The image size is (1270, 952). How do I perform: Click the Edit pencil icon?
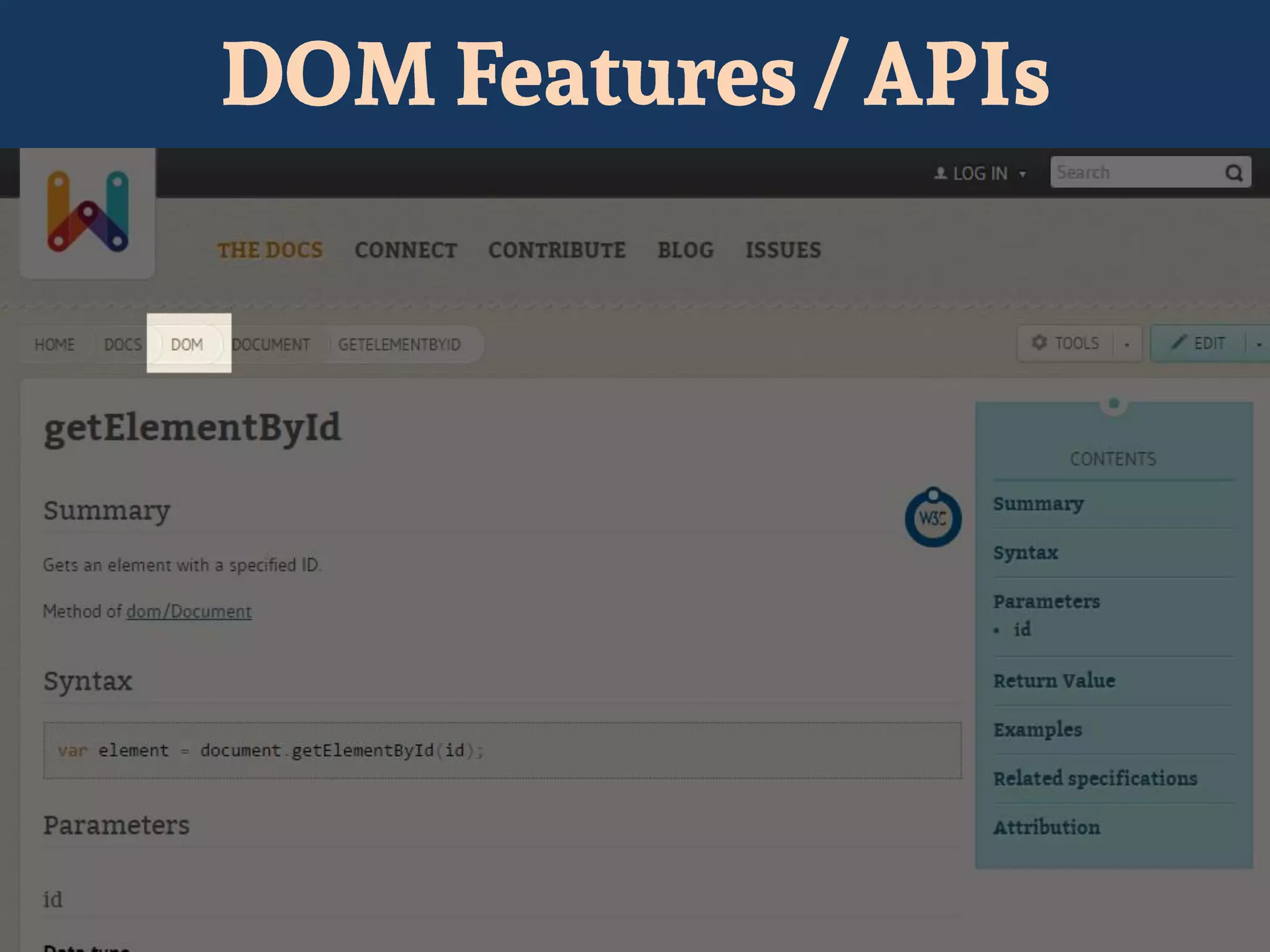click(x=1178, y=343)
